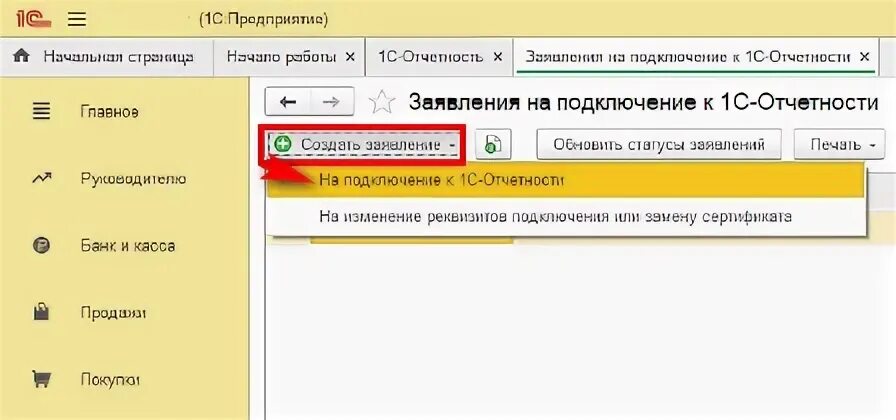The width and height of the screenshot is (896, 420).
Task: Open Банк и касса section label
Action: 128,246
